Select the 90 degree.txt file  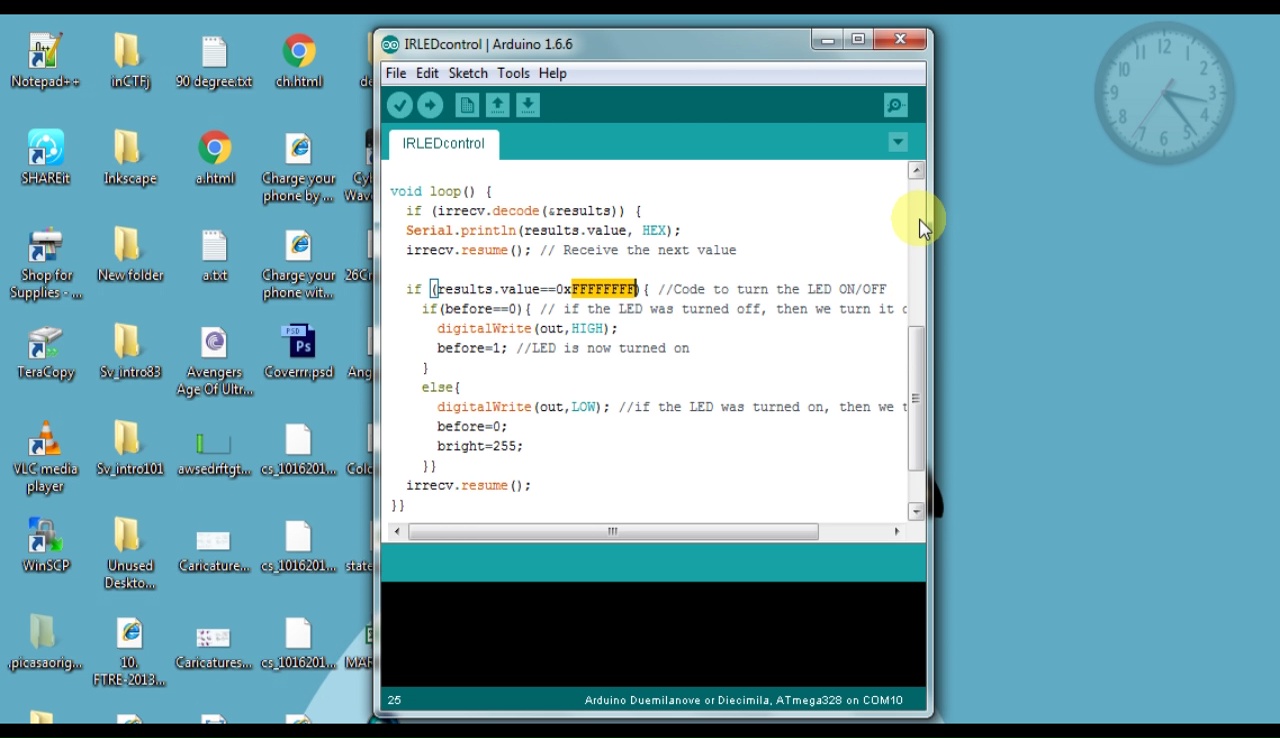pyautogui.click(x=214, y=61)
